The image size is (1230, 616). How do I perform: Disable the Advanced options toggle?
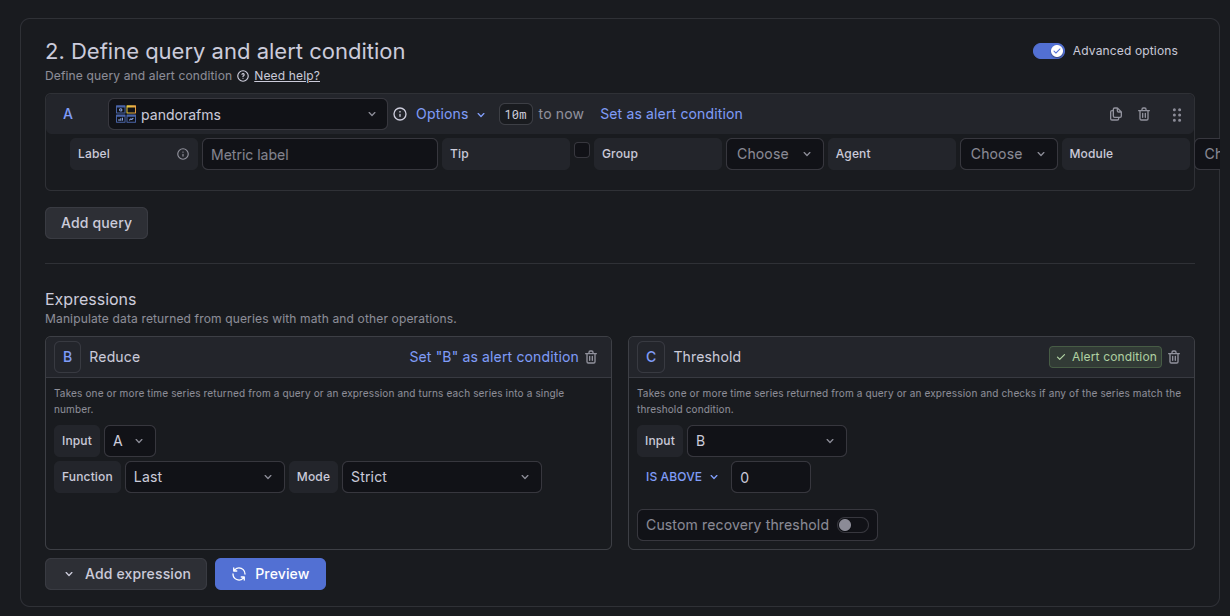[1049, 51]
